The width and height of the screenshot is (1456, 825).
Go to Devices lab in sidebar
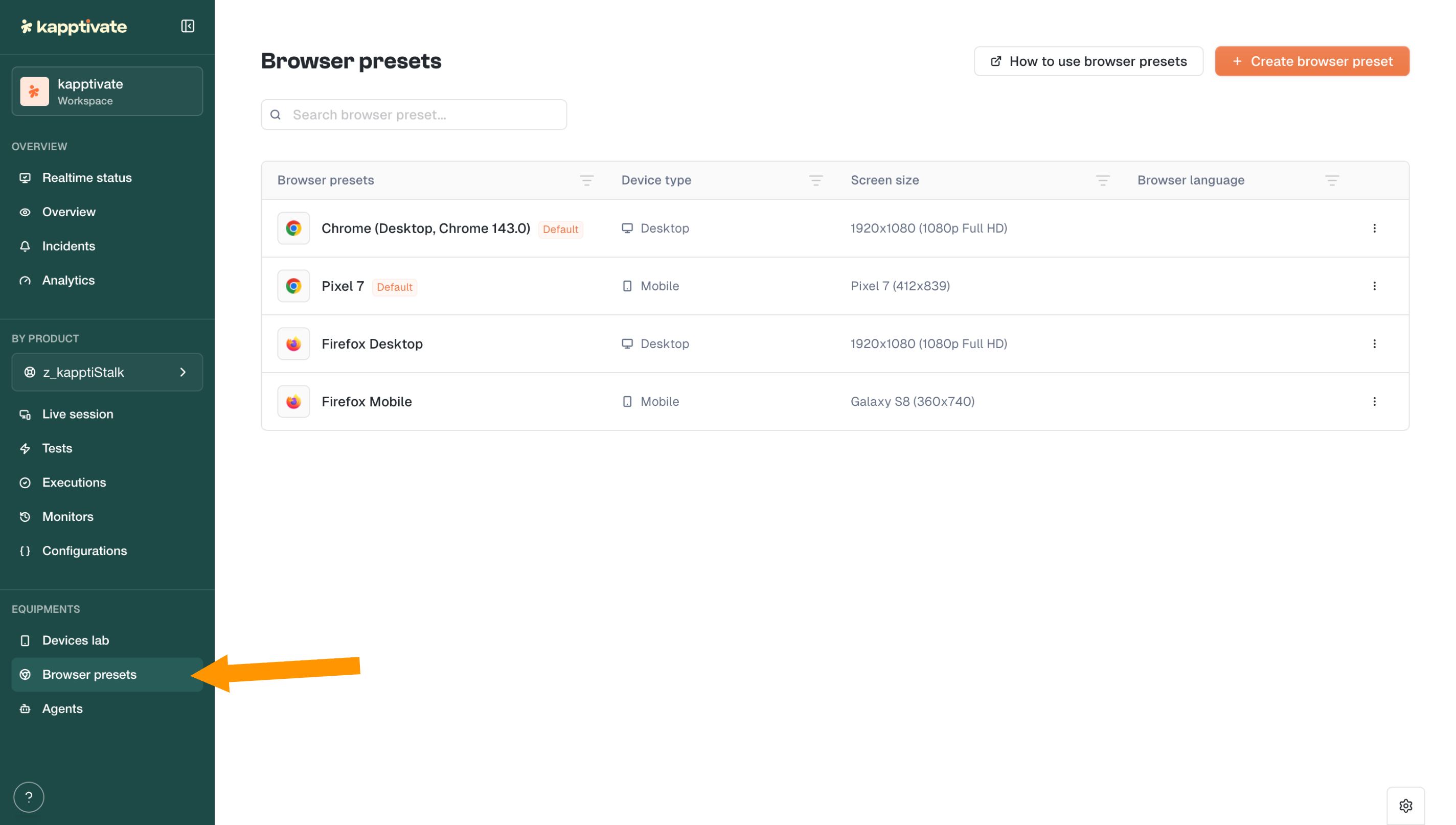pyautogui.click(x=75, y=640)
